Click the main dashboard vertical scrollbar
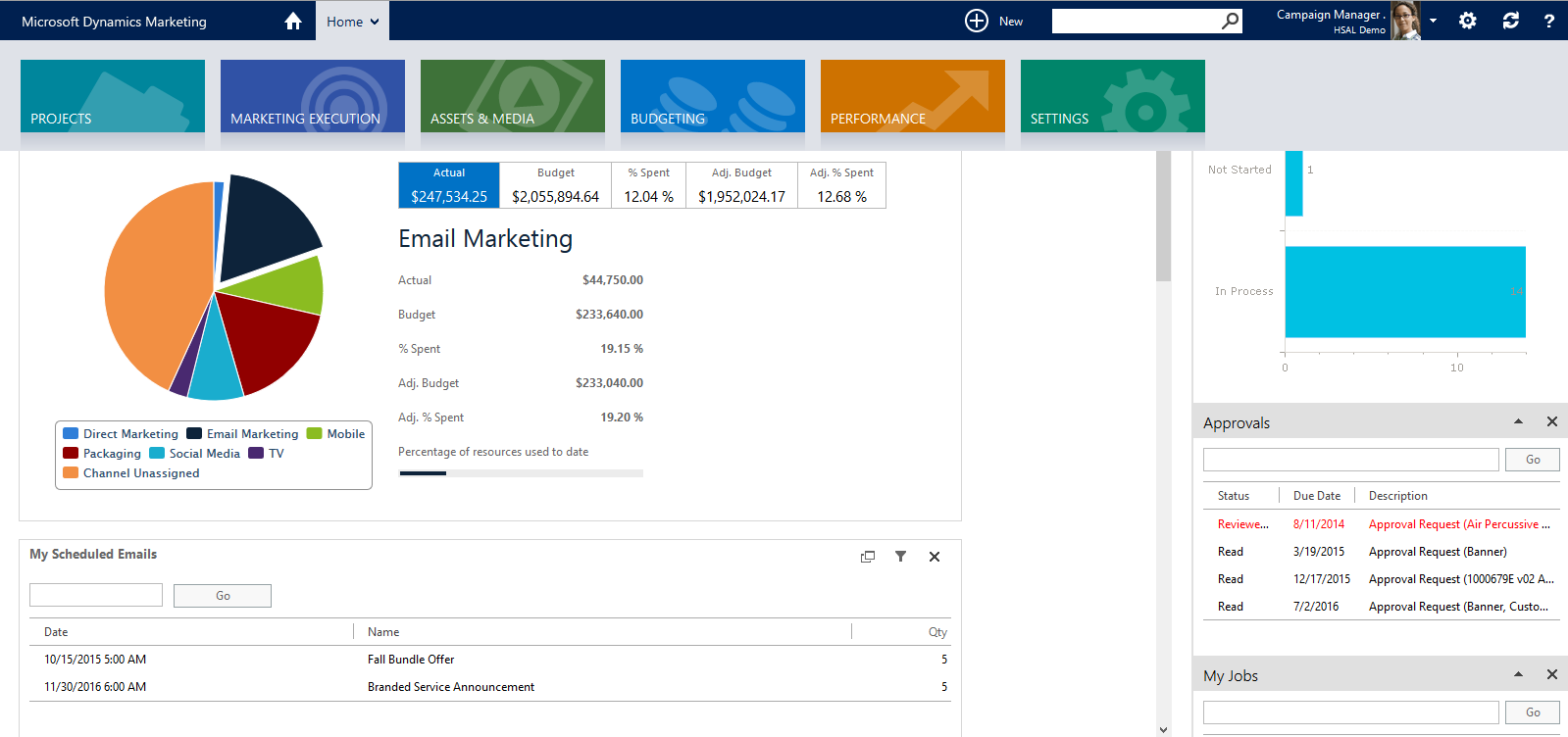The width and height of the screenshot is (1568, 737). pos(1164,217)
